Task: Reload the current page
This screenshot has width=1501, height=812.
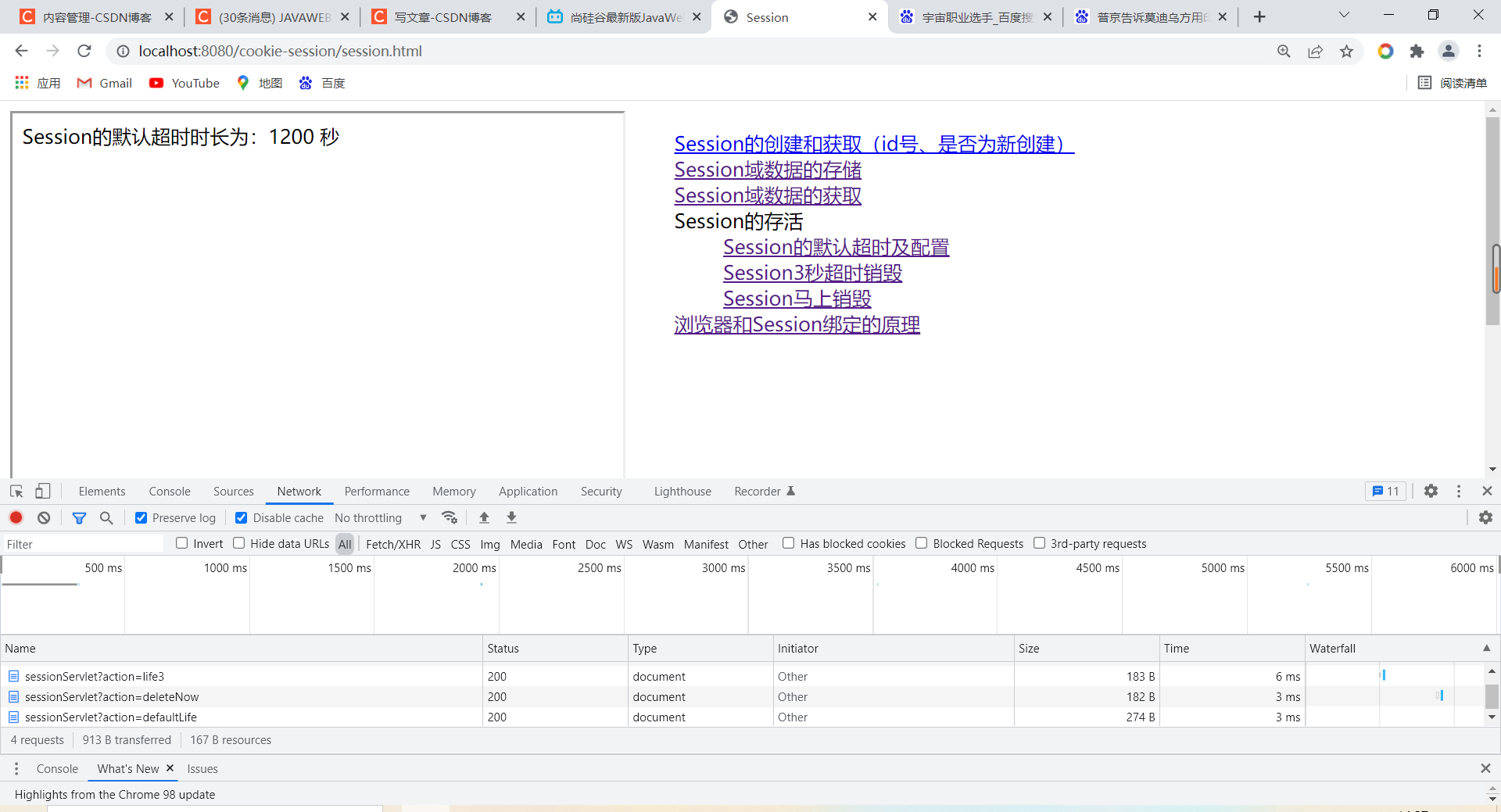Action: point(84,51)
